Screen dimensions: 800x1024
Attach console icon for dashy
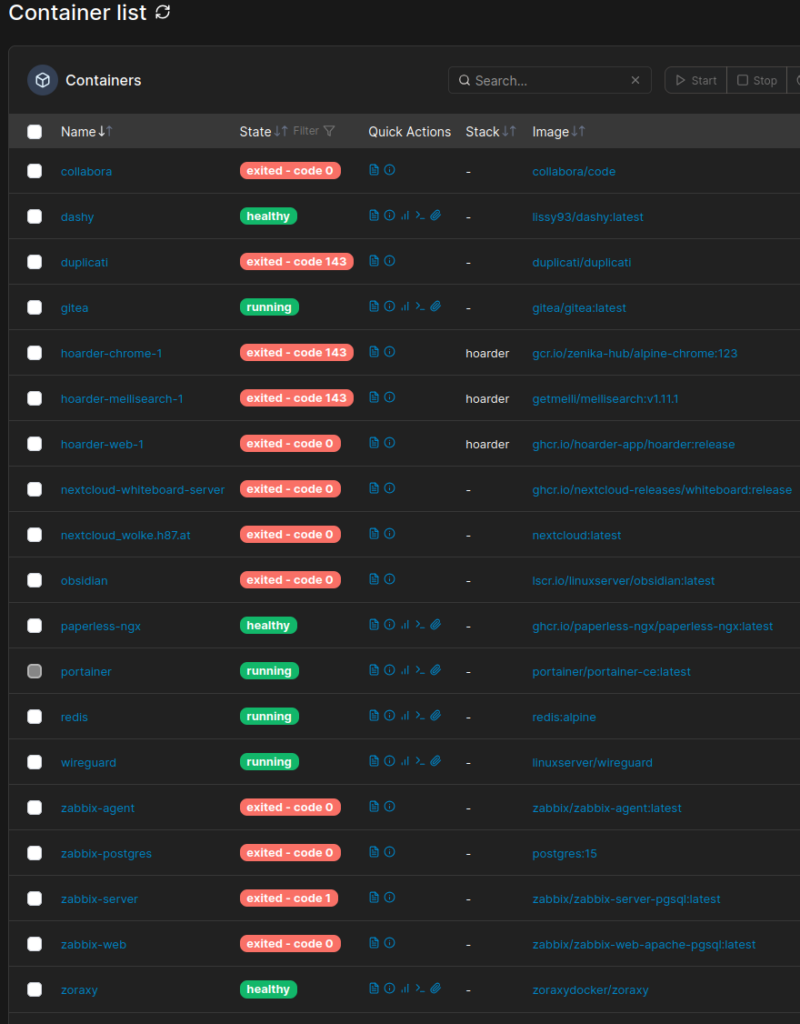pyautogui.click(x=436, y=216)
